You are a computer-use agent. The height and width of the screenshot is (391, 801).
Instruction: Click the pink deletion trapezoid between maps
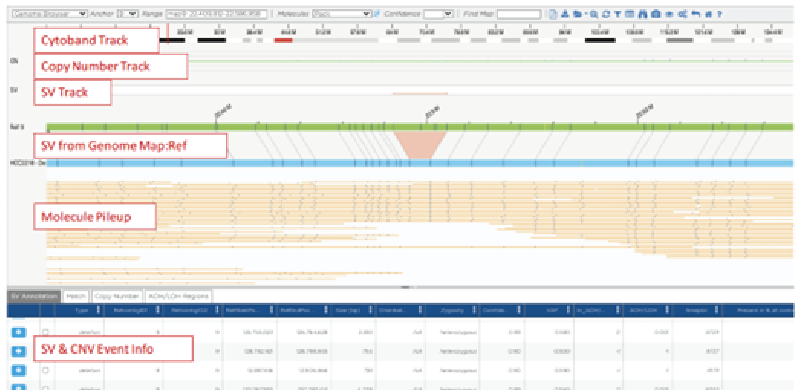pyautogui.click(x=420, y=145)
